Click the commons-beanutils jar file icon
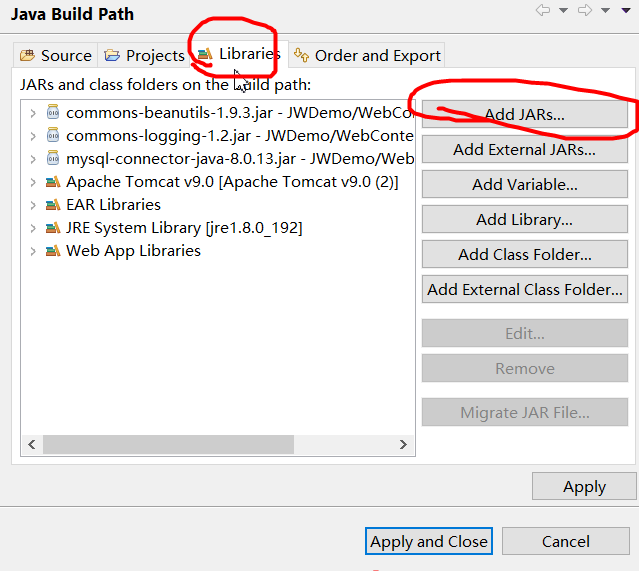The width and height of the screenshot is (639, 571). click(53, 112)
